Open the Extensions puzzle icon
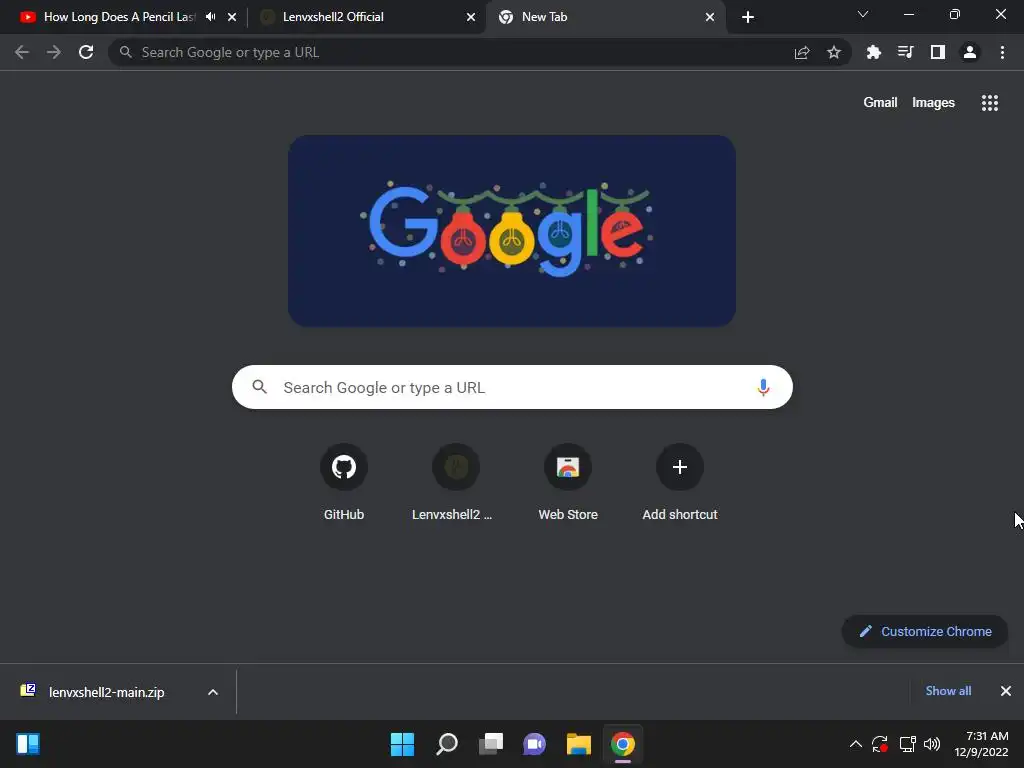Image resolution: width=1024 pixels, height=768 pixels. [874, 52]
